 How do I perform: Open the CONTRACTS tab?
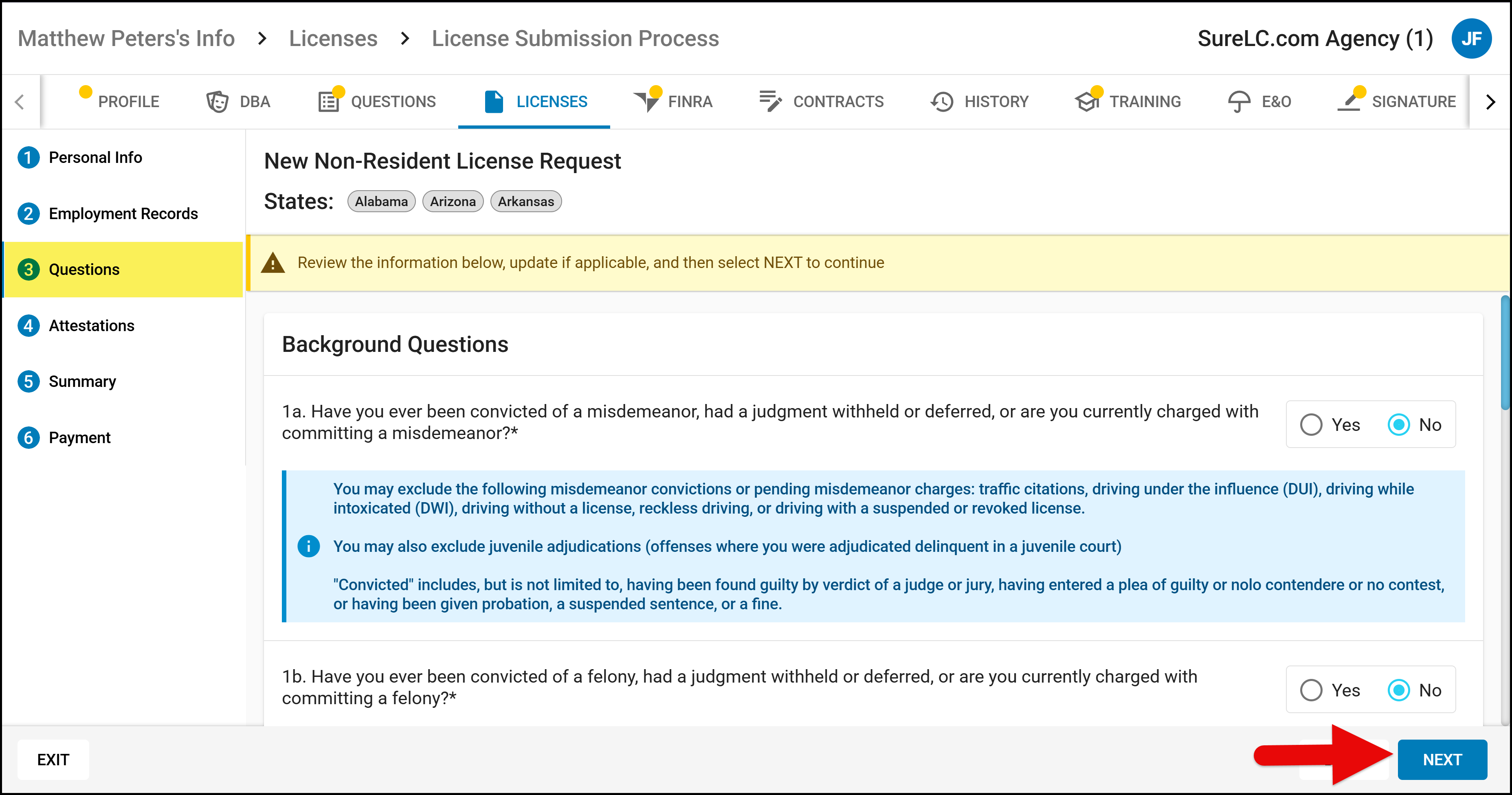pyautogui.click(x=821, y=101)
